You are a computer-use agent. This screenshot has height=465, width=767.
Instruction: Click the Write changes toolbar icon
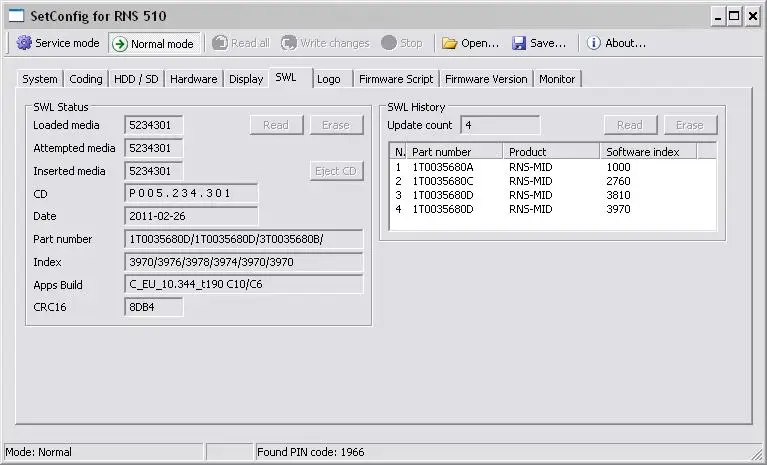289,43
